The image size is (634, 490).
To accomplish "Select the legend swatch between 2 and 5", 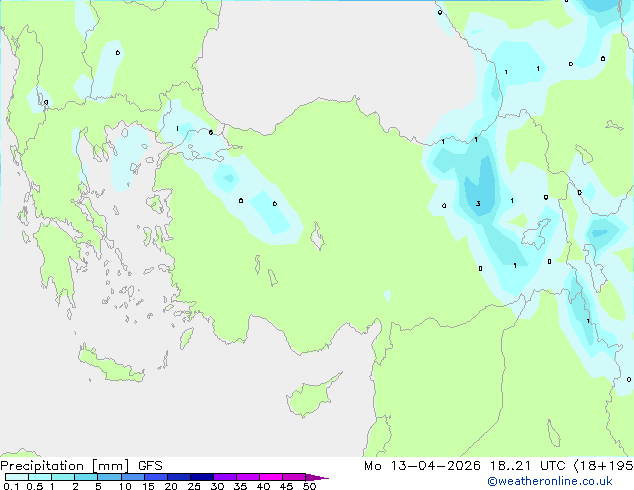I will pyautogui.click(x=86, y=477).
